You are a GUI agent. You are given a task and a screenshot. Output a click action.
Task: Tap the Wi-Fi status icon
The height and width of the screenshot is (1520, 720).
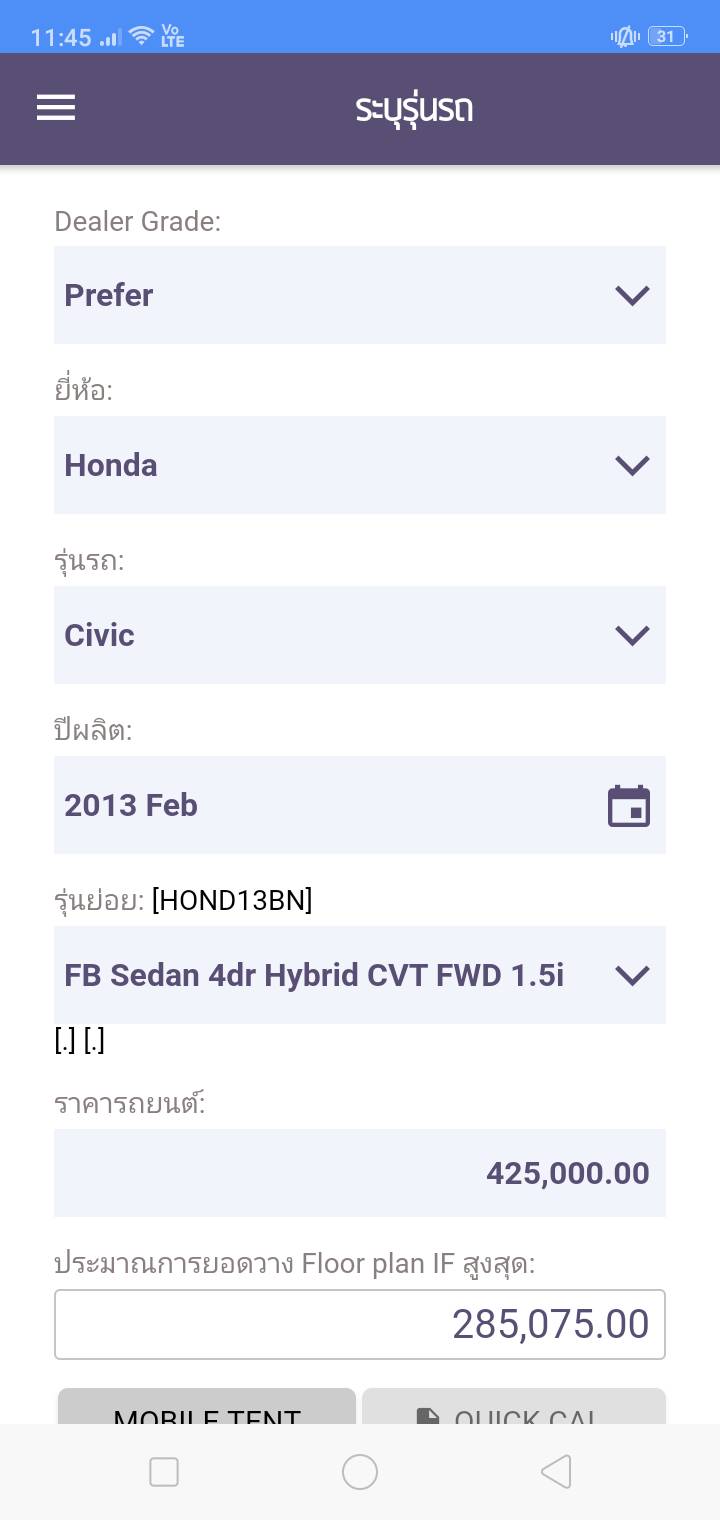coord(142,37)
